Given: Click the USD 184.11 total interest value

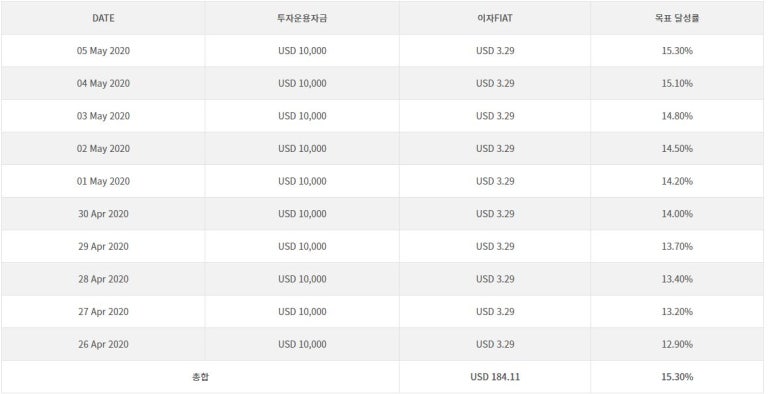Looking at the screenshot, I should pos(494,377).
